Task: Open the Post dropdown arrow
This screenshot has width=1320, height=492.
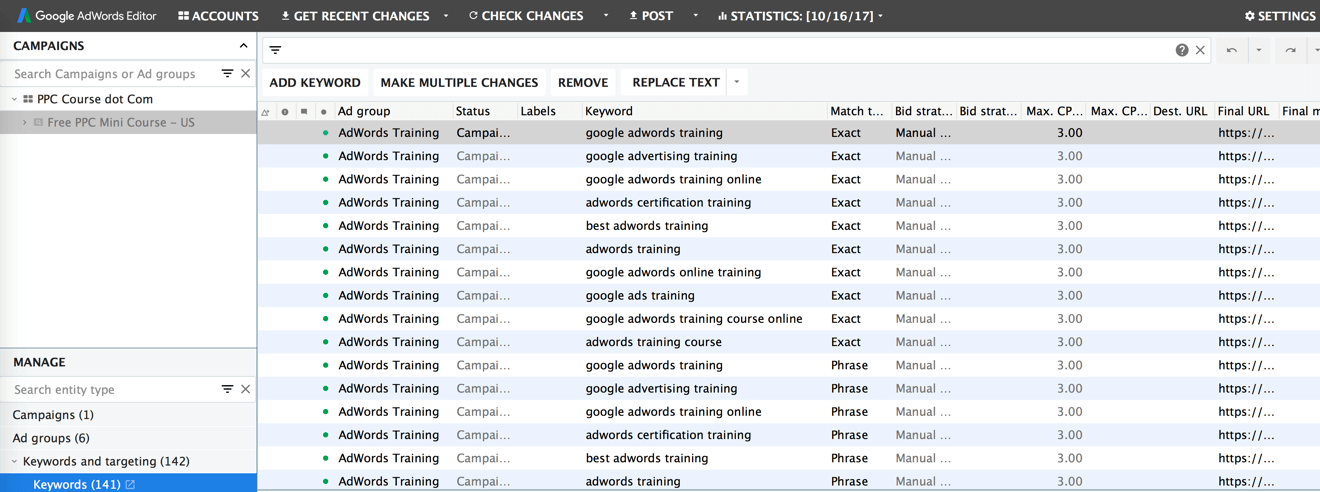Action: pos(696,16)
